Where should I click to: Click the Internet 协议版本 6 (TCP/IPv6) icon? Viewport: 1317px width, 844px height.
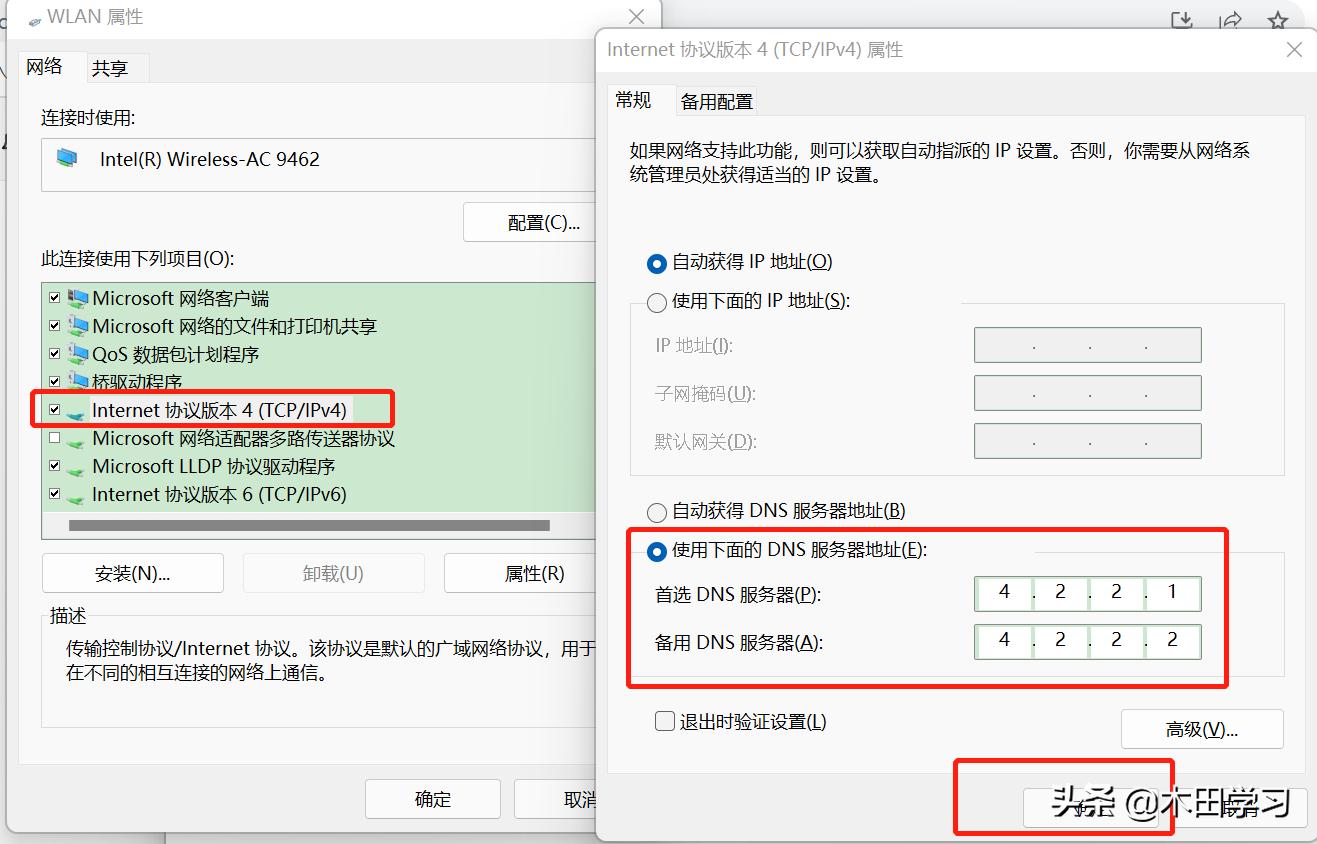pyautogui.click(x=79, y=494)
